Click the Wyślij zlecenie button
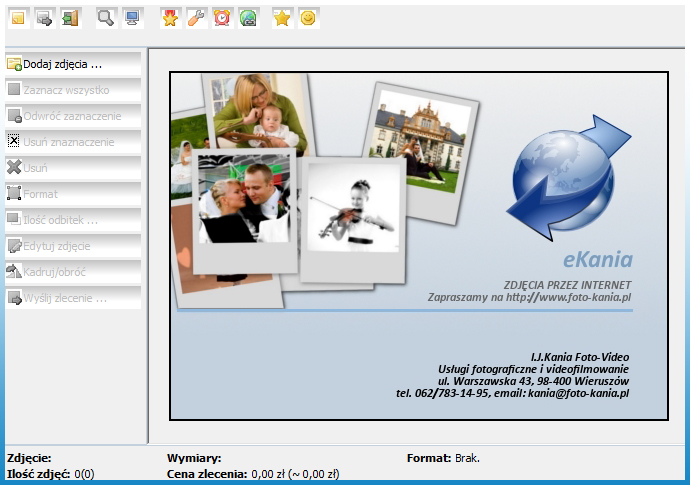 pos(73,298)
